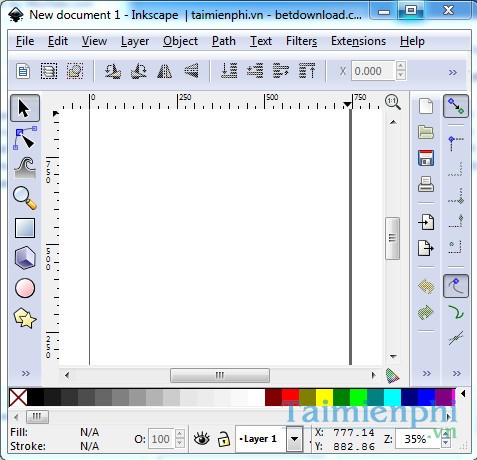Zoom 1:1 button above vertical scrollbar
The width and height of the screenshot is (477, 460).
pos(393,102)
